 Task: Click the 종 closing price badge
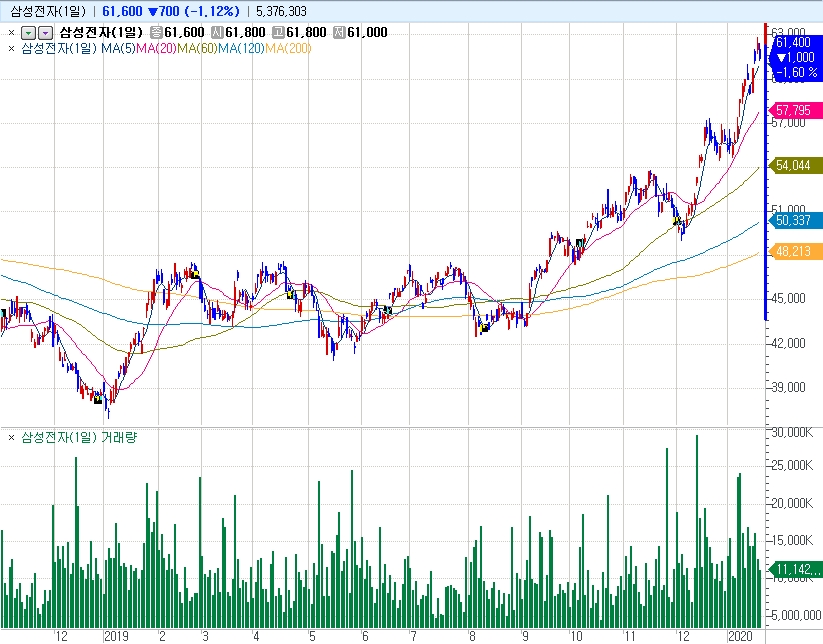click(156, 33)
